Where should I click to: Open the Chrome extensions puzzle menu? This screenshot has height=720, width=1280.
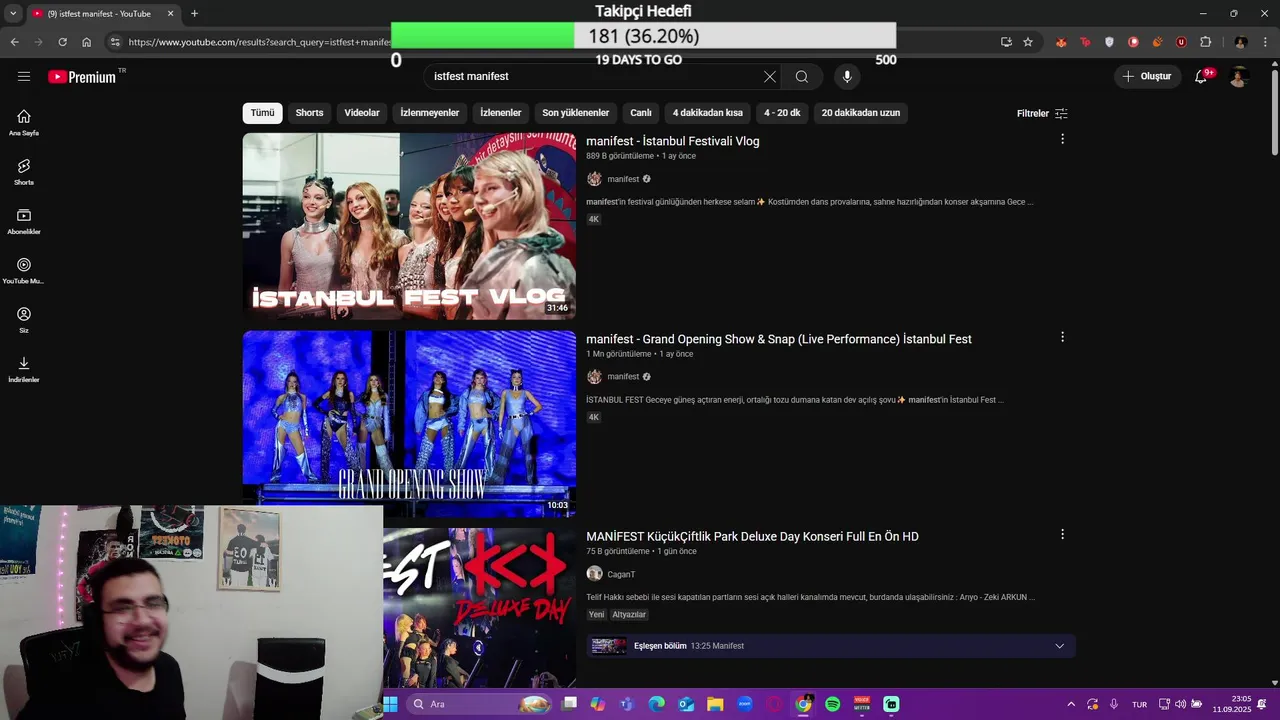1206,42
